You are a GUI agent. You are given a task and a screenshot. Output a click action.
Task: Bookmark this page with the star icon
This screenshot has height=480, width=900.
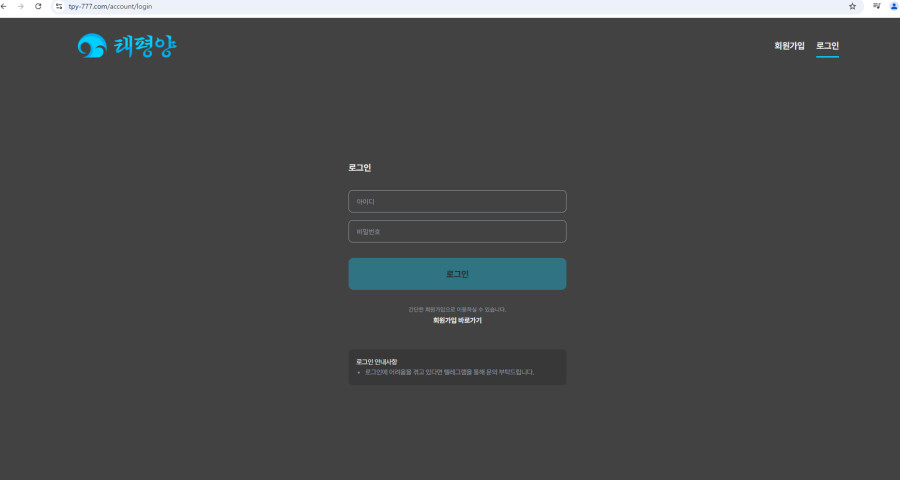[852, 6]
